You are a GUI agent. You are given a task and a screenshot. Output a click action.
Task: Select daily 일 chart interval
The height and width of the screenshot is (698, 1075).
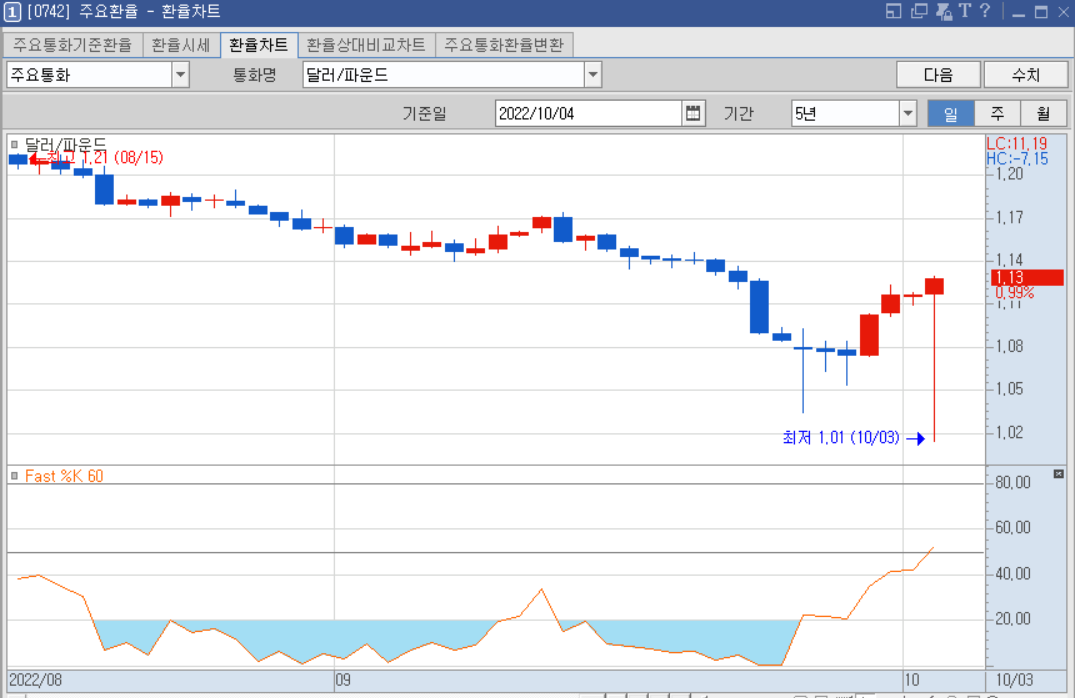click(951, 113)
